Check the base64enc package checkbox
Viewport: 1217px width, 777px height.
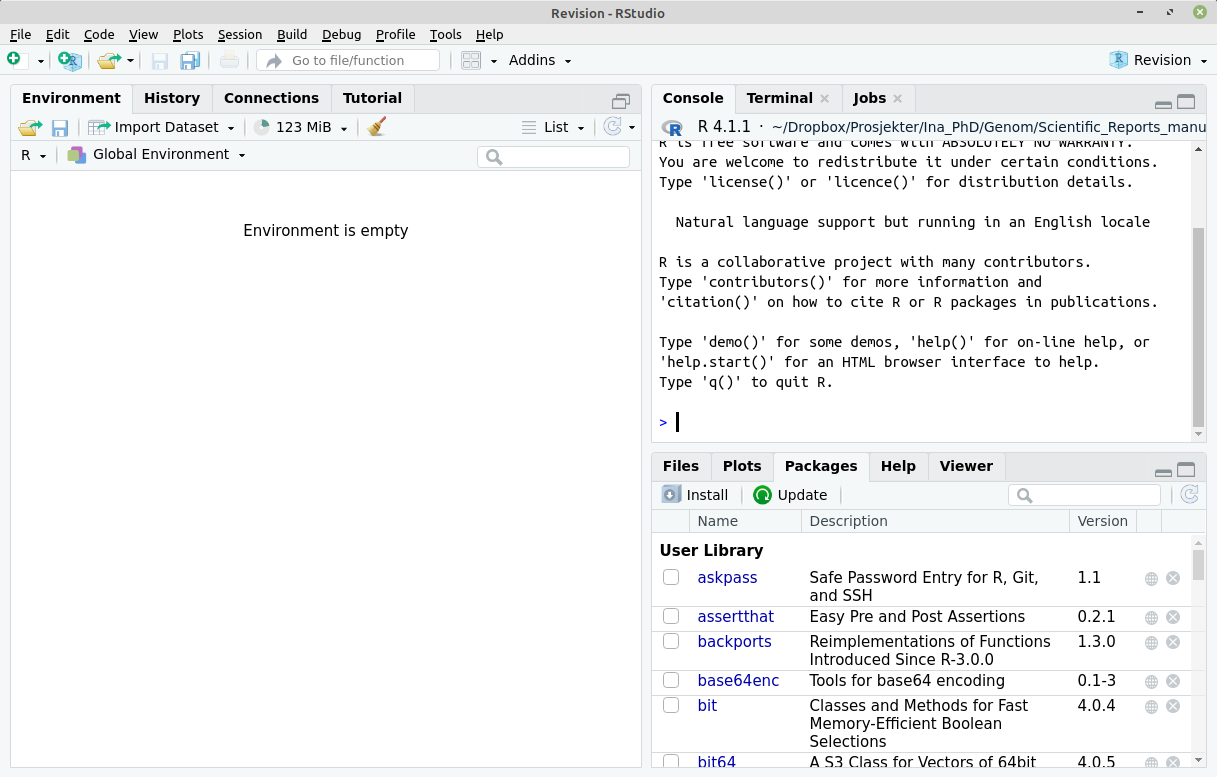point(671,680)
